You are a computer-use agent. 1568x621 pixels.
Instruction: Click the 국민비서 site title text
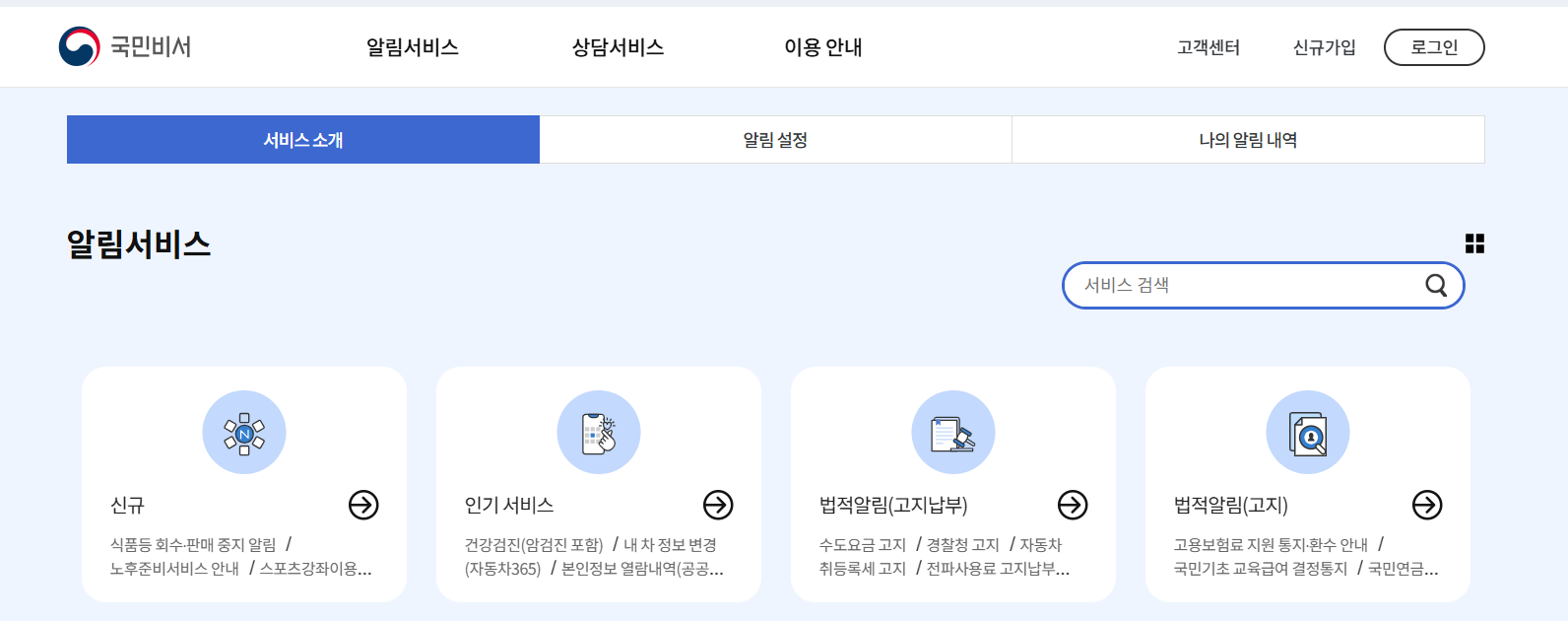[151, 46]
